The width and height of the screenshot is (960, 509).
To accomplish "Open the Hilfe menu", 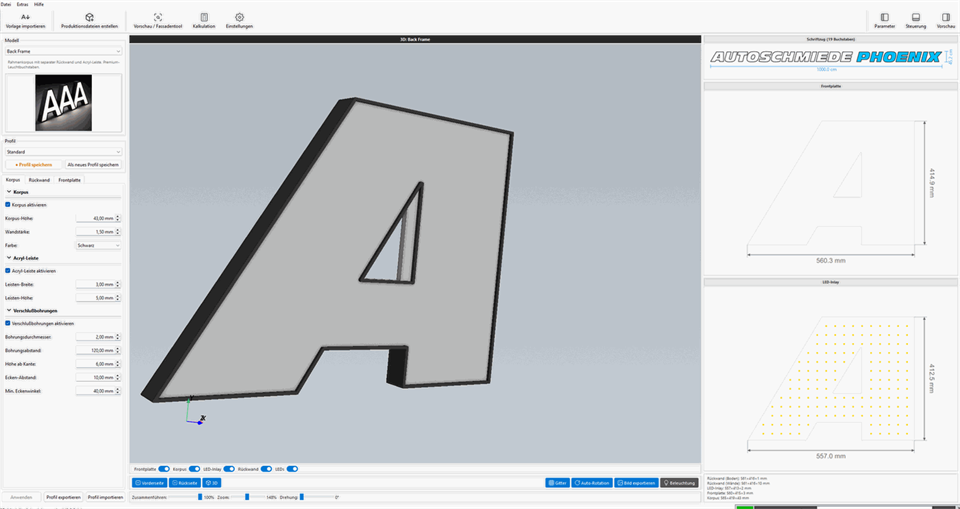I will (39, 4).
